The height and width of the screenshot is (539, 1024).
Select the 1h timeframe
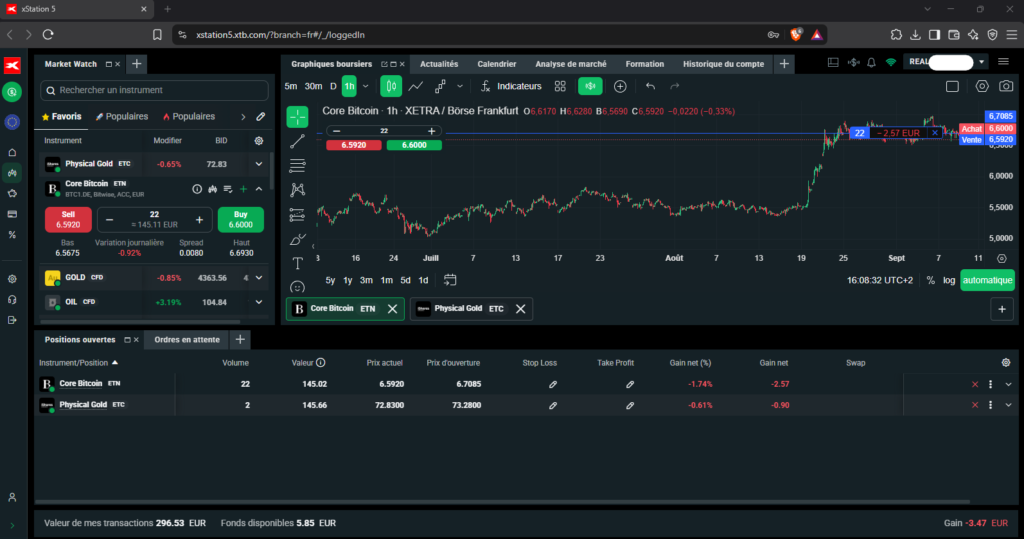coord(349,86)
